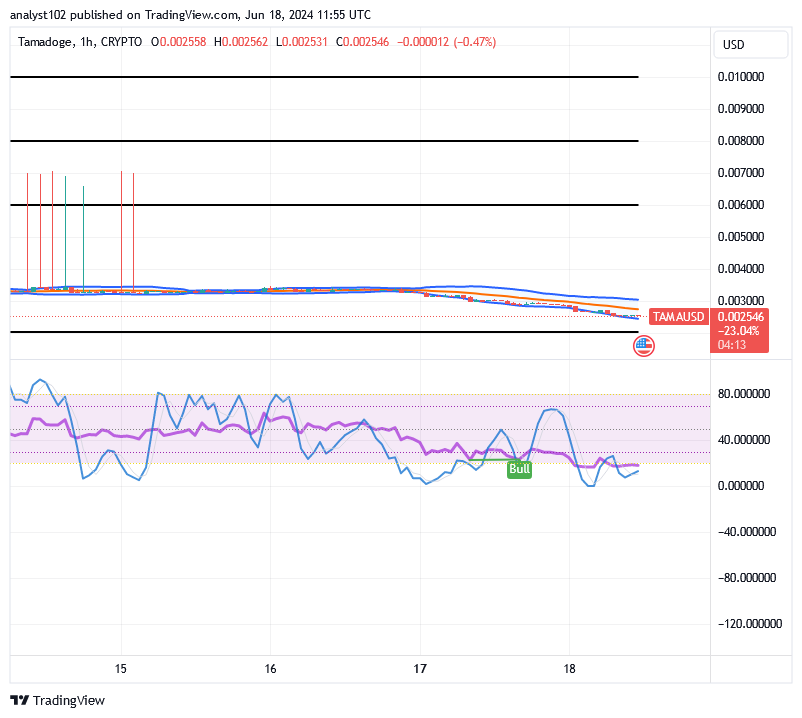Viewport: 802px width, 718px height.
Task: Click the analyst102 published header text
Action: tap(190, 15)
